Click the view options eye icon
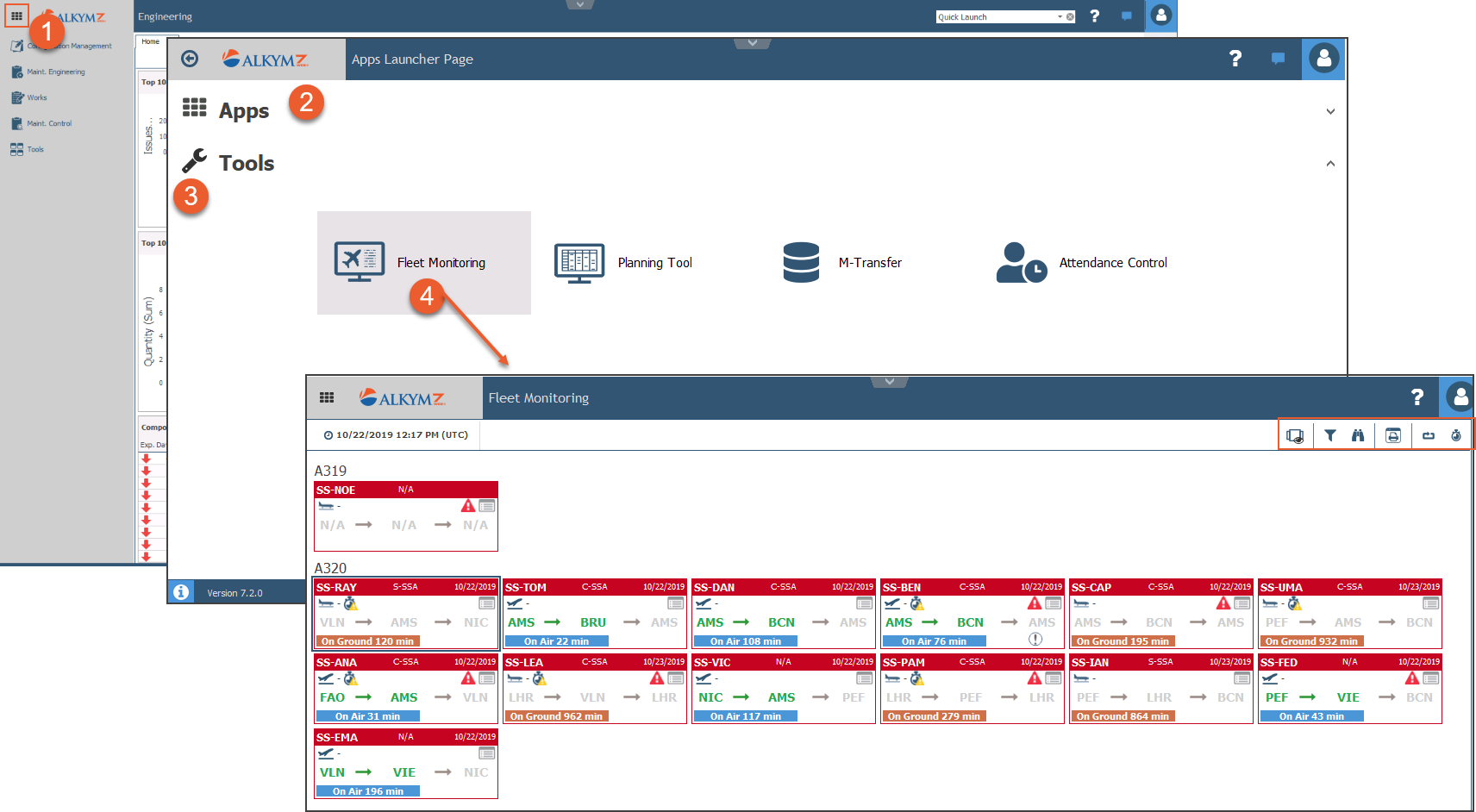Viewport: 1476px width, 812px height. tap(1295, 435)
